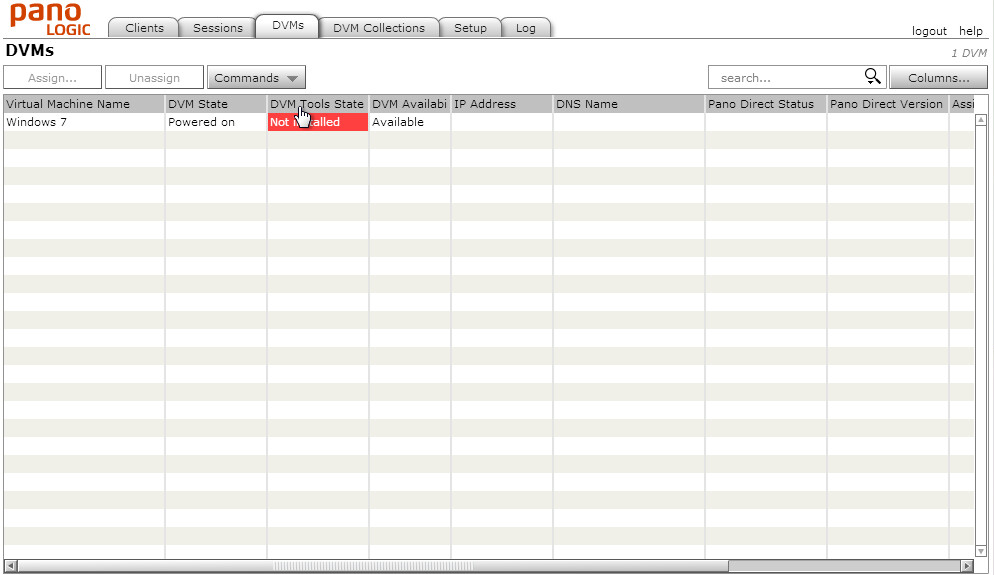Open the help link
Image resolution: width=994 pixels, height=575 pixels.
[x=971, y=30]
